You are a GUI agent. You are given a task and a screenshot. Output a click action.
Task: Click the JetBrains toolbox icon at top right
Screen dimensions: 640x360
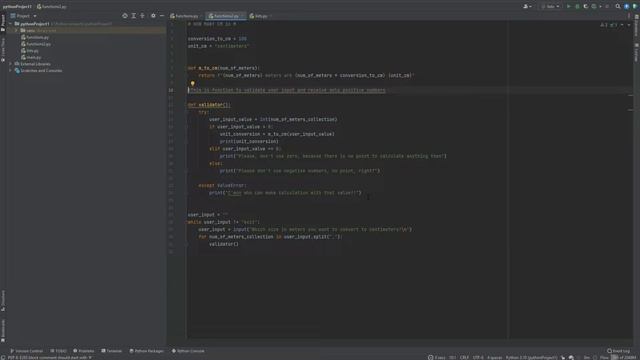(x=635, y=7)
